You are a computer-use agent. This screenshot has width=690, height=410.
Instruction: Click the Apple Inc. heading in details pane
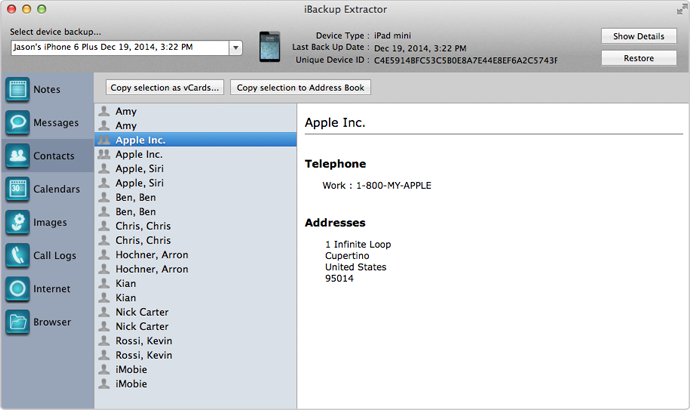pyautogui.click(x=335, y=122)
